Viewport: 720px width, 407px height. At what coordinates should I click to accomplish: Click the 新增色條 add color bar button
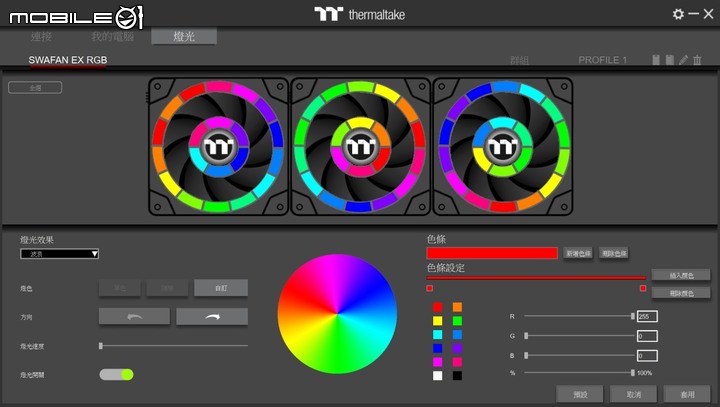tap(578, 253)
